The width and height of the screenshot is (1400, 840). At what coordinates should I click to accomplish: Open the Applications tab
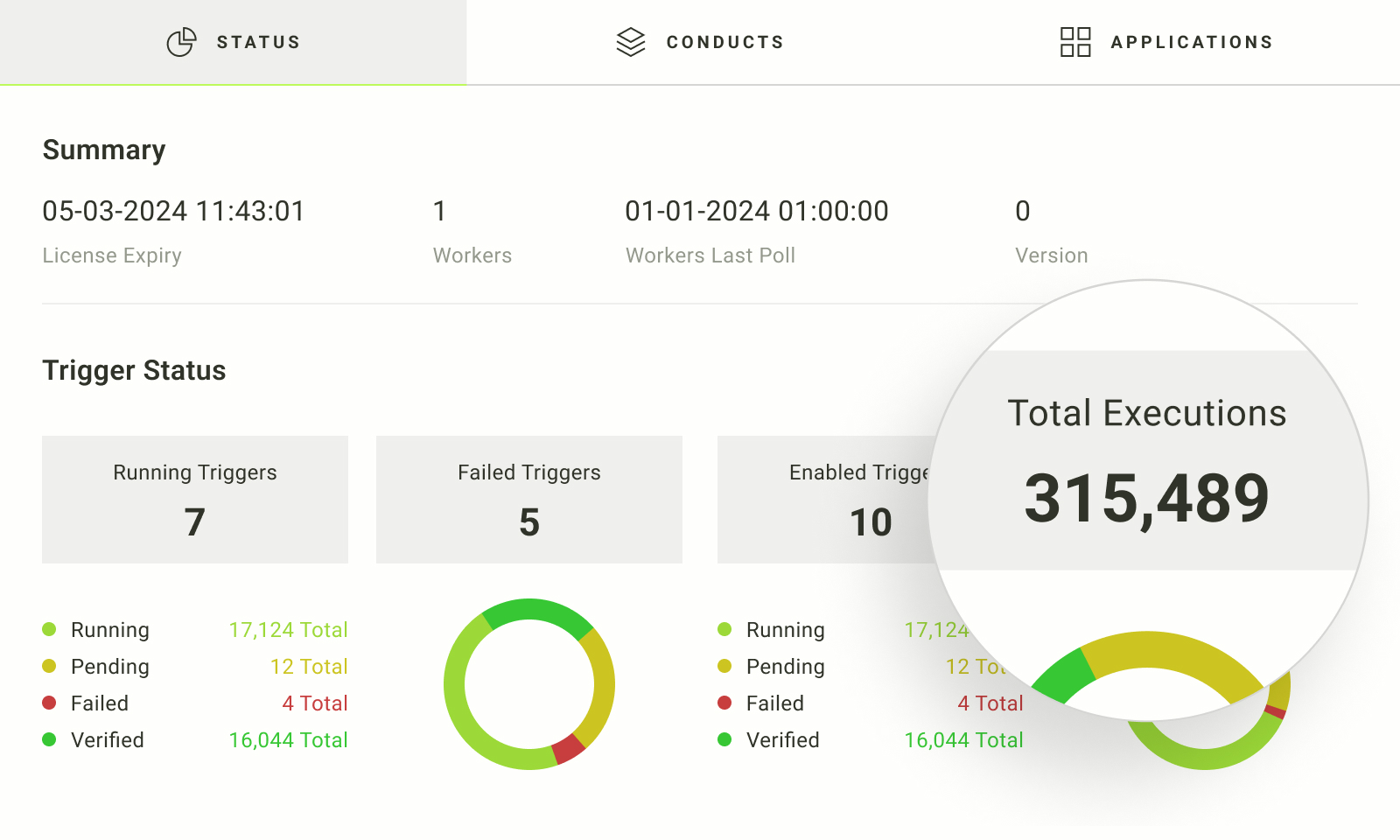point(1166,42)
